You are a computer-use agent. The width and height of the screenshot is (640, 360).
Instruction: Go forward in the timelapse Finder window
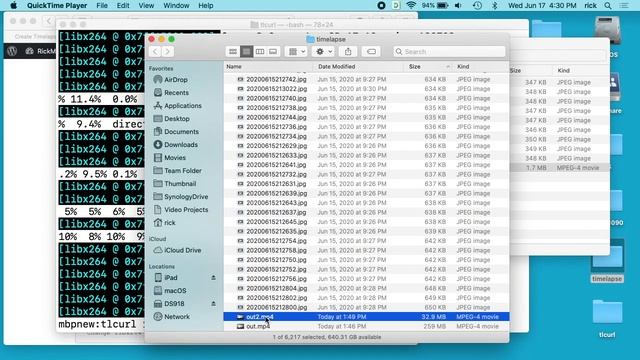coord(167,51)
